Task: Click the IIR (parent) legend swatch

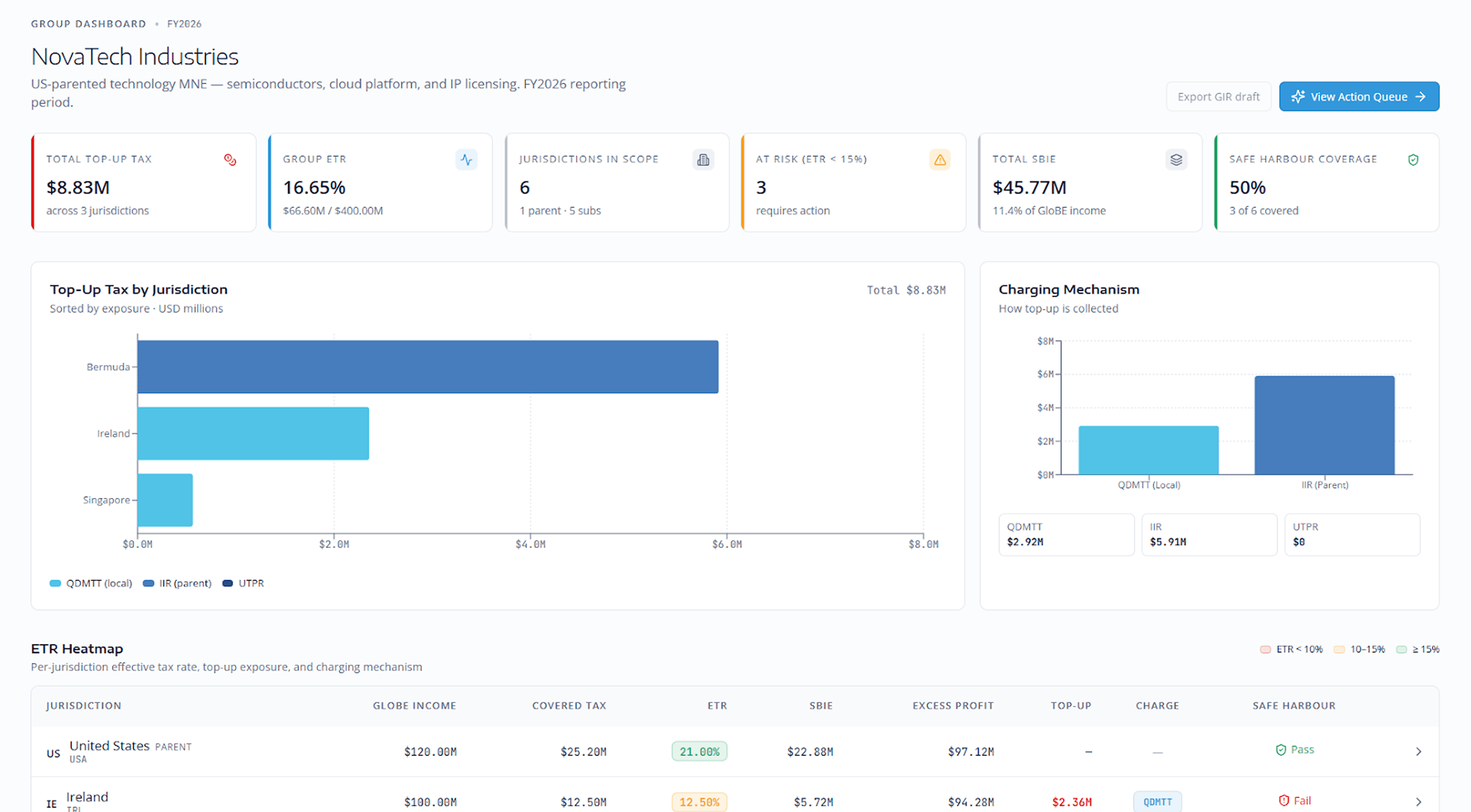Action: pos(148,583)
